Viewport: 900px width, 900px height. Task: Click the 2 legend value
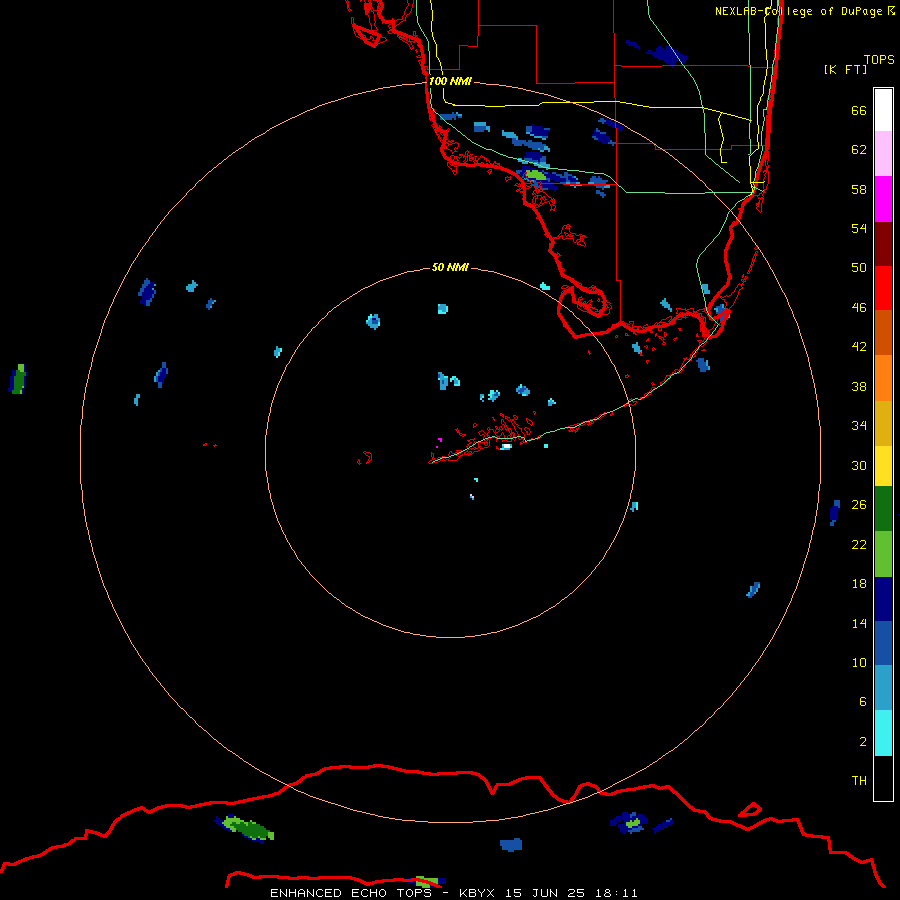862,742
